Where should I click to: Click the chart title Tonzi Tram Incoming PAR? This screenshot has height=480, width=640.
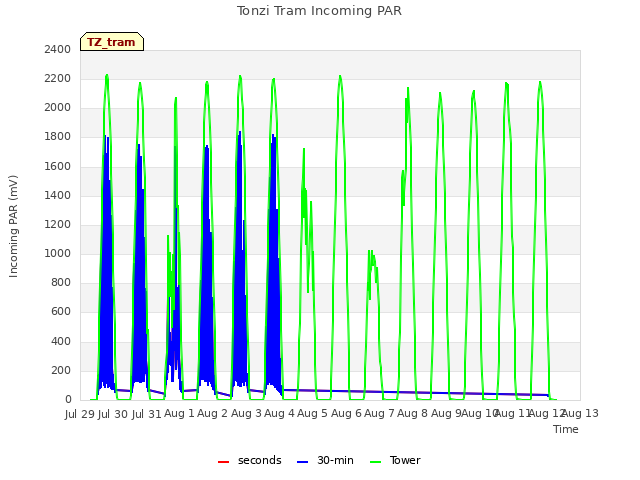(319, 11)
